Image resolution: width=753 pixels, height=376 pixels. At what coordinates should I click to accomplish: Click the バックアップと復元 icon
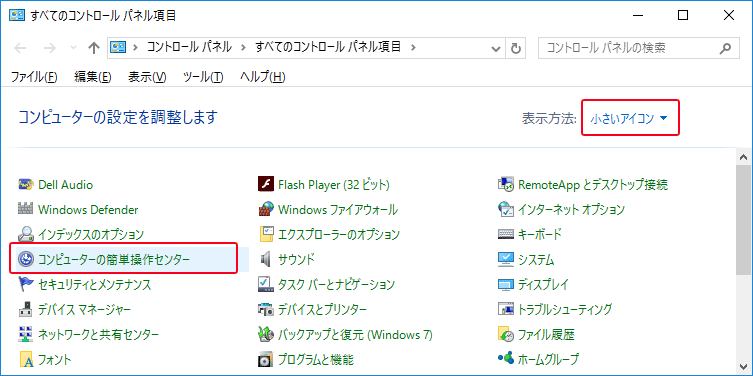266,334
